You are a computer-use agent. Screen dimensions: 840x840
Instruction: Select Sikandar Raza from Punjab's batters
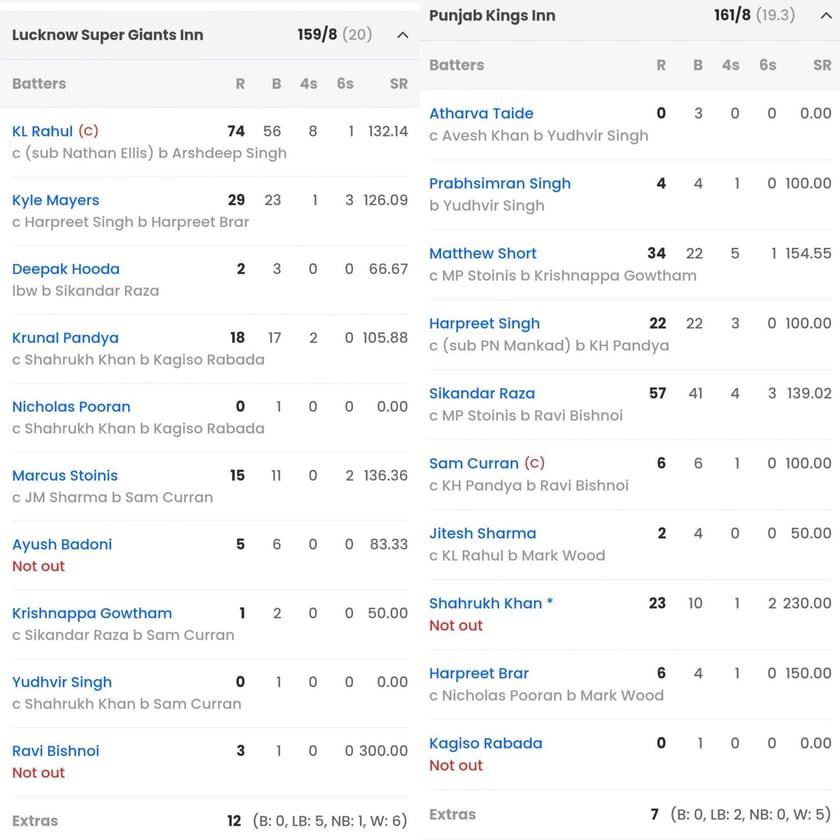(485, 393)
